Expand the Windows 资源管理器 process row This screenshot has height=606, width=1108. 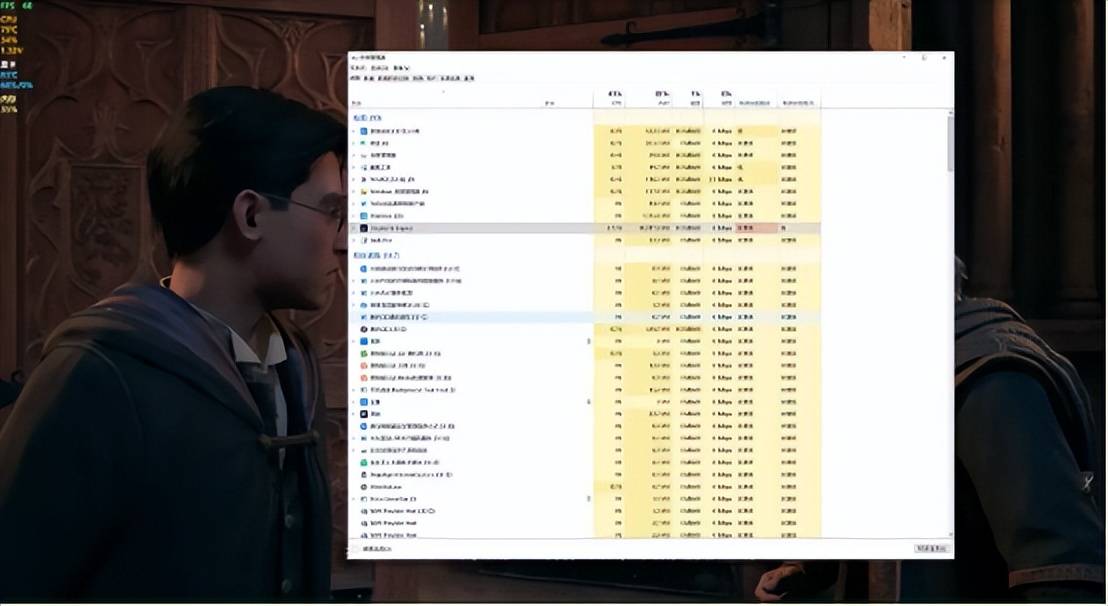point(354,191)
